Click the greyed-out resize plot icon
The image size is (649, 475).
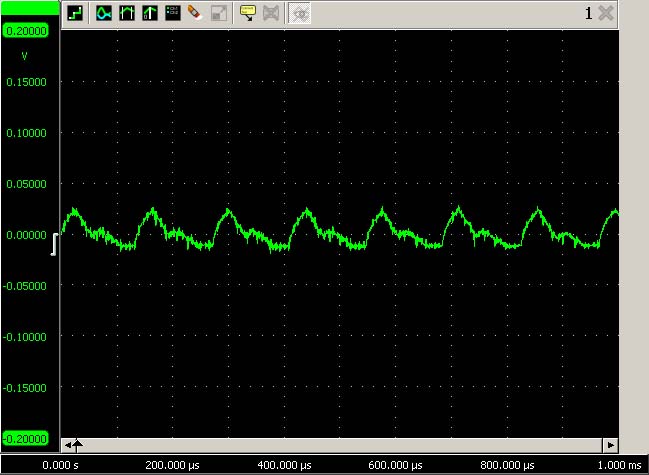(218, 13)
